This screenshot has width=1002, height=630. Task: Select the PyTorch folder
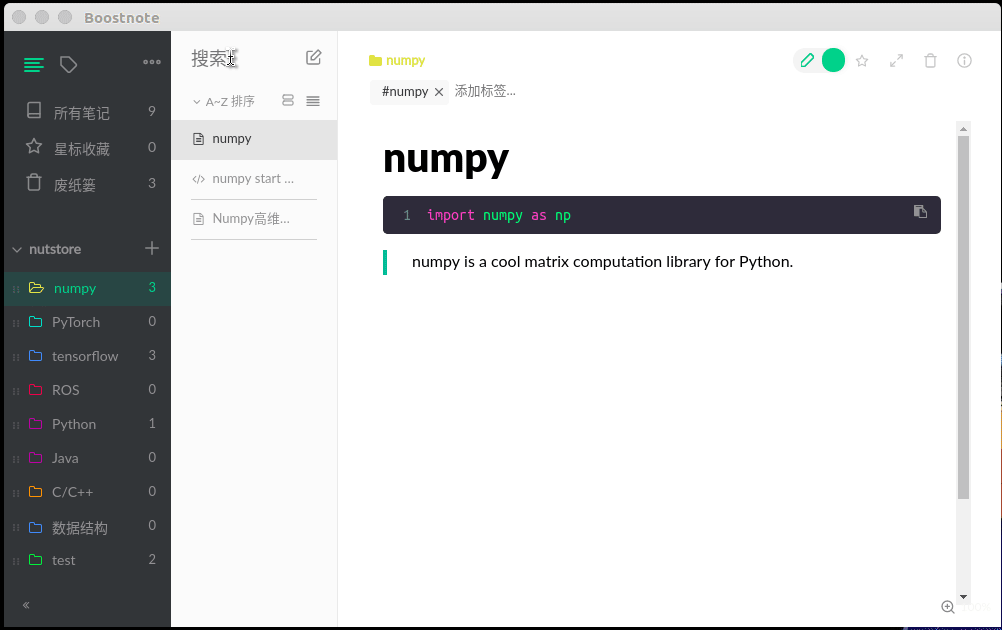coord(87,322)
